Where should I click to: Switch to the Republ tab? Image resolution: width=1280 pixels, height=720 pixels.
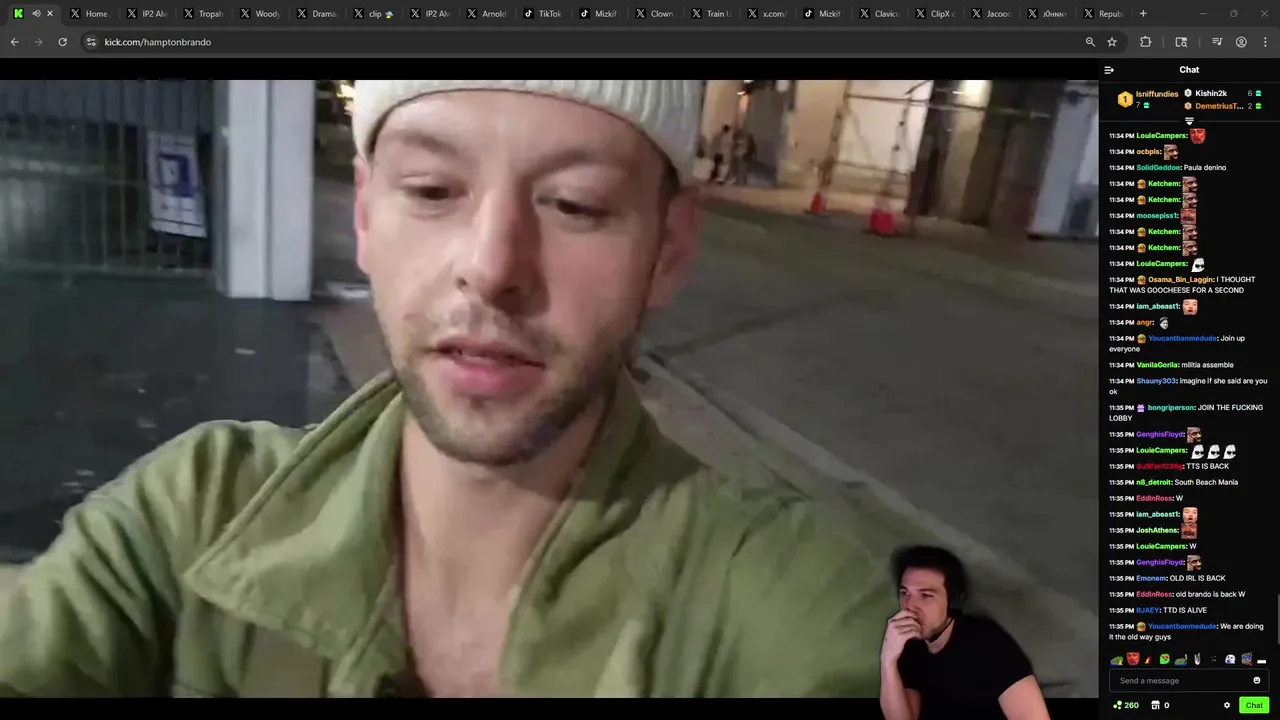(x=1103, y=14)
